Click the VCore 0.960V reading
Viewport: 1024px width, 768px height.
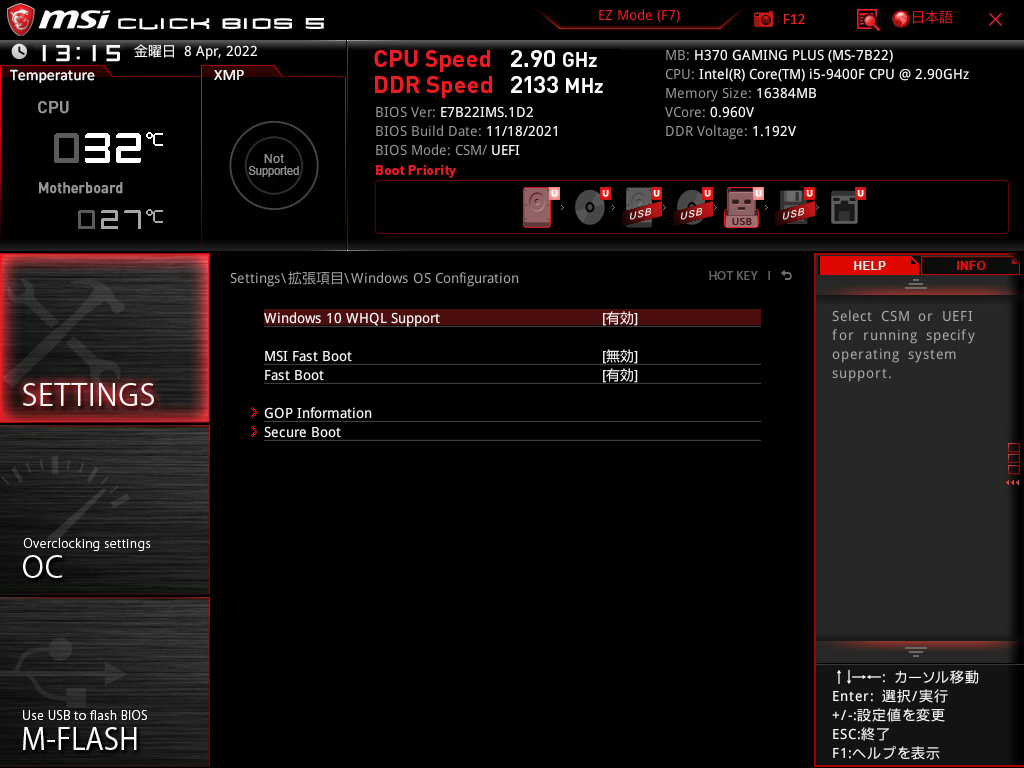(709, 112)
